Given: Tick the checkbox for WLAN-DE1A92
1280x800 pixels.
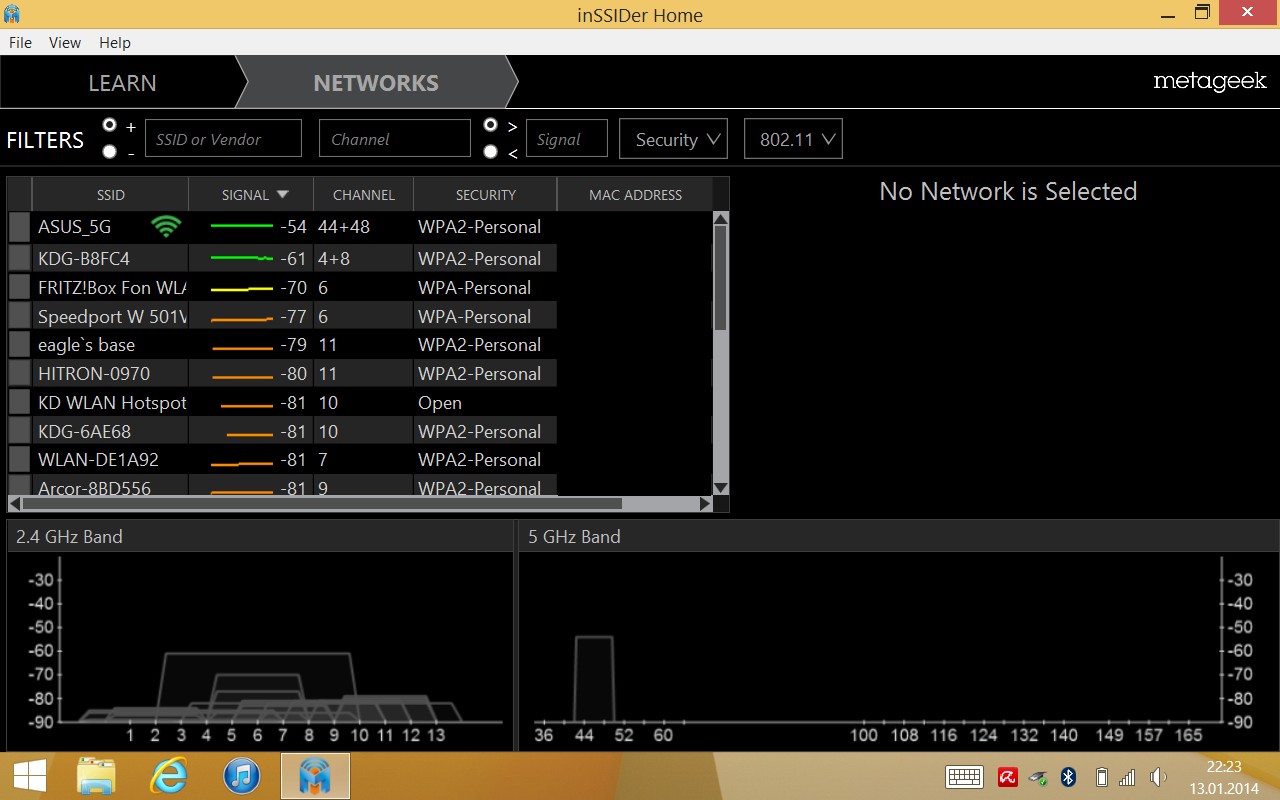Looking at the screenshot, I should click(19, 460).
